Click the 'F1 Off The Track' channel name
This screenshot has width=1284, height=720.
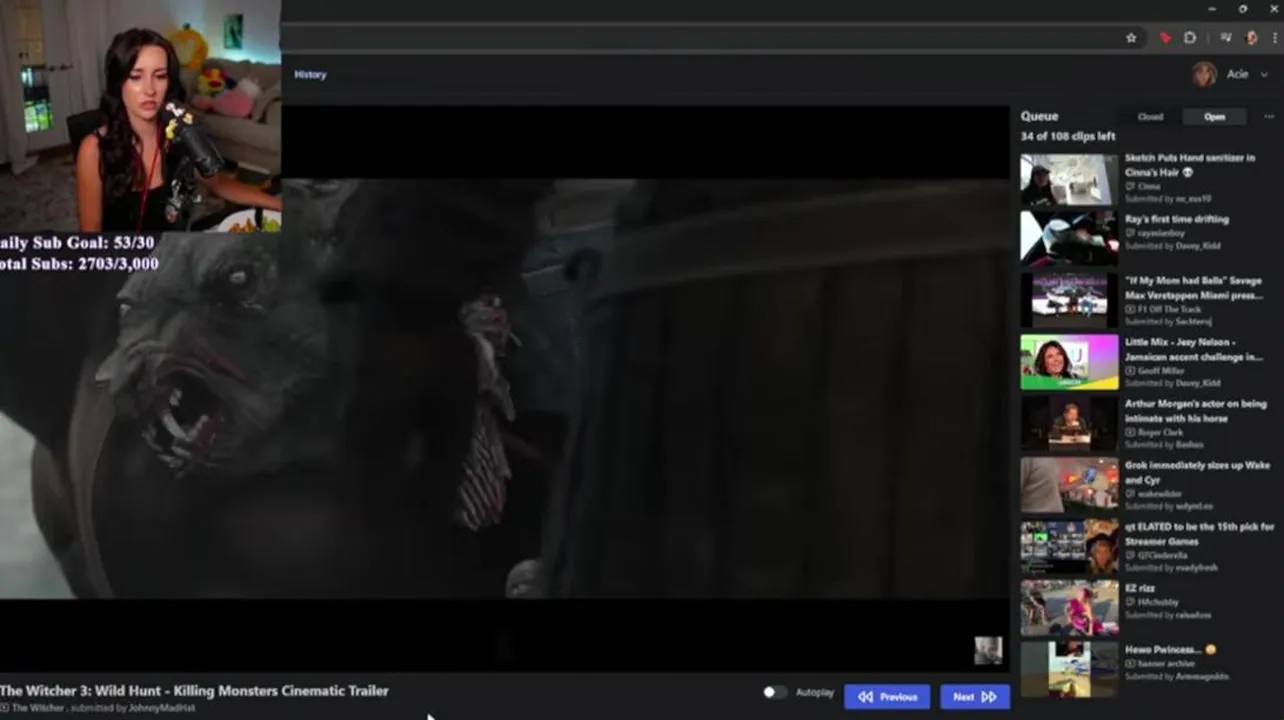coord(1170,309)
